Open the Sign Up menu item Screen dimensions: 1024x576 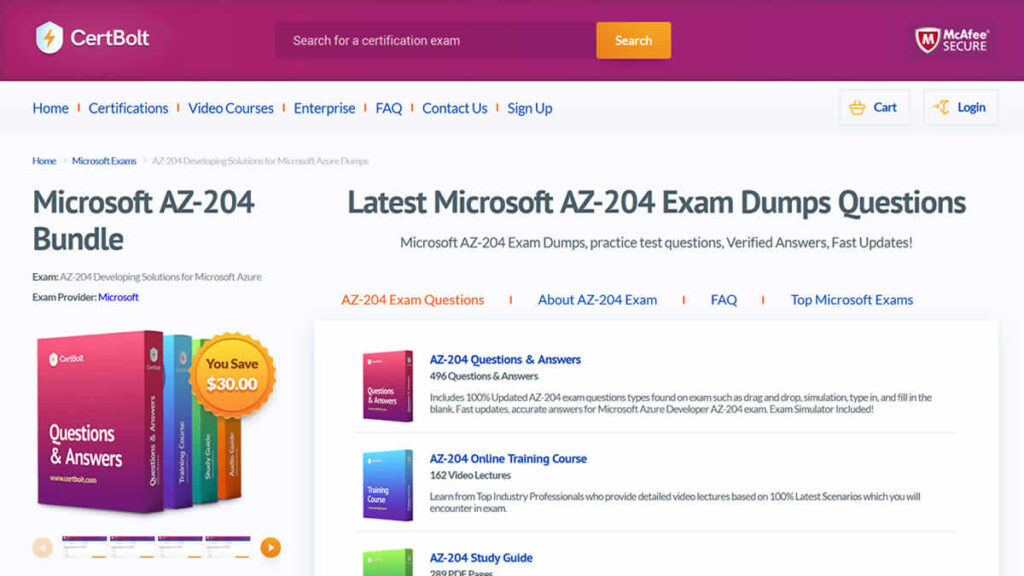(530, 108)
